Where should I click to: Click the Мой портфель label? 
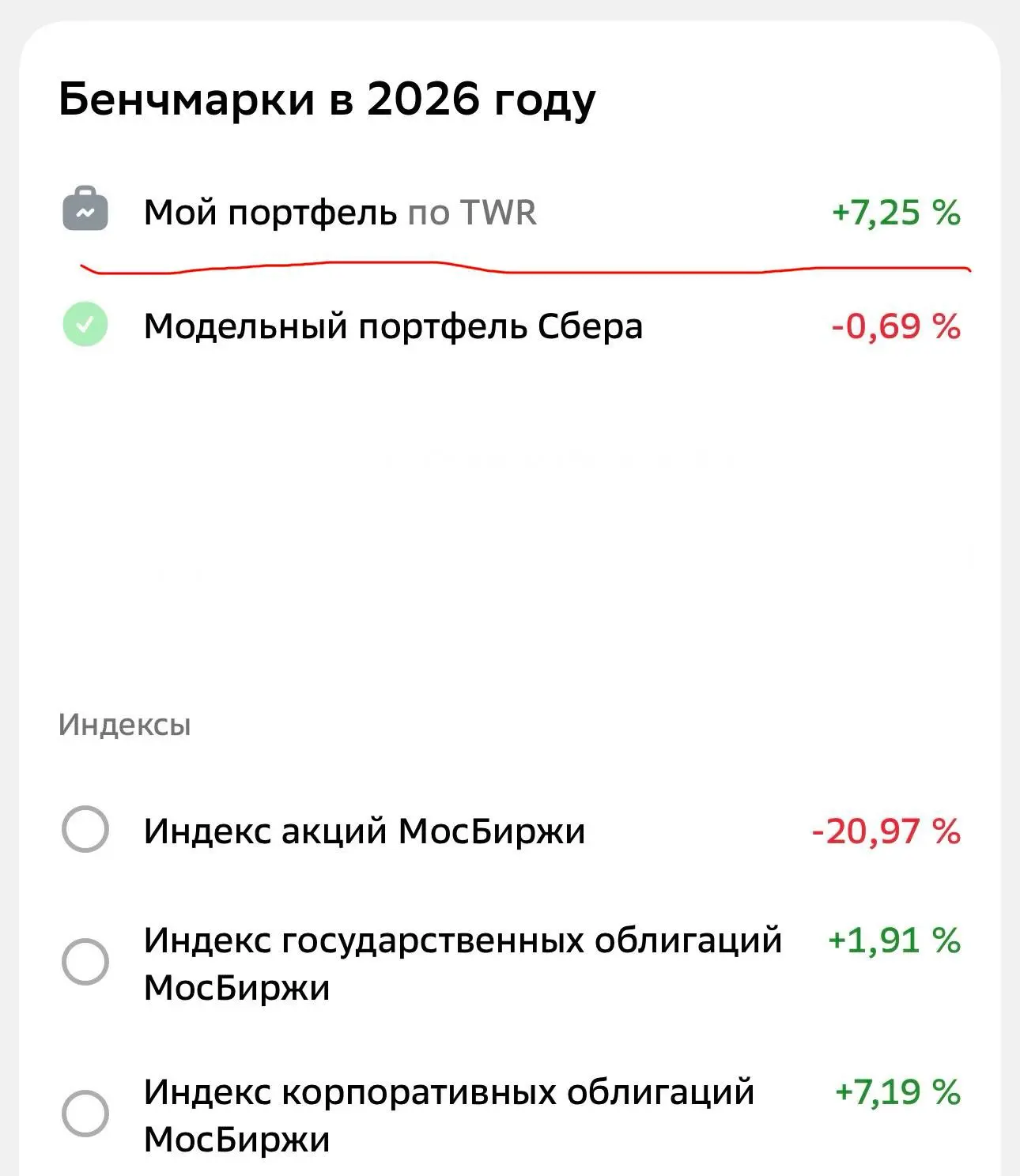[270, 213]
